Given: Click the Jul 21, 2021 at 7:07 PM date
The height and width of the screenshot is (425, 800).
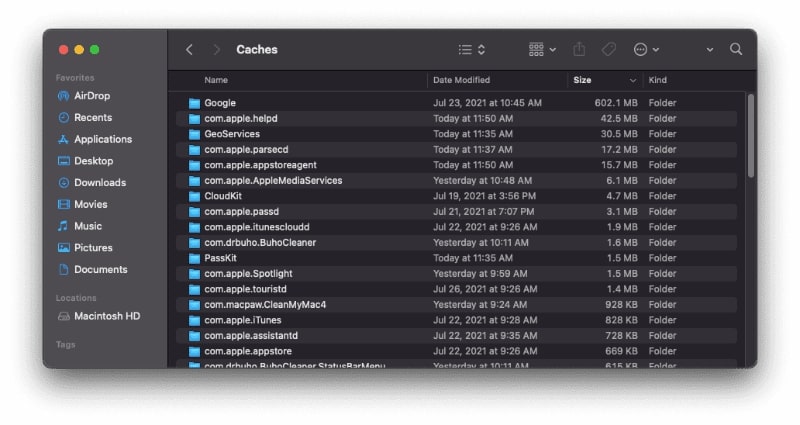Looking at the screenshot, I should coord(484,212).
